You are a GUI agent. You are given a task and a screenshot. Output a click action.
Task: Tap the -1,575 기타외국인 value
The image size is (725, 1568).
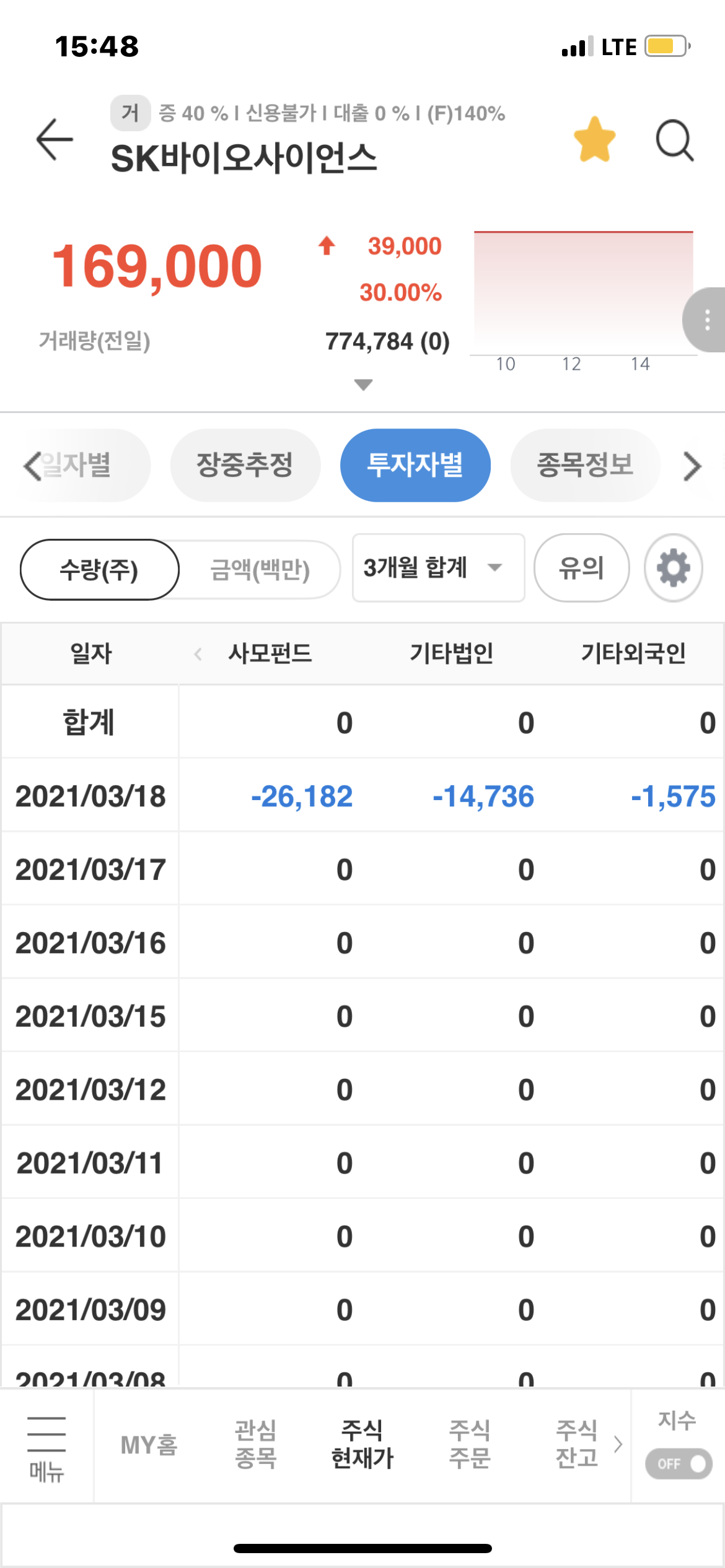pyautogui.click(x=674, y=796)
